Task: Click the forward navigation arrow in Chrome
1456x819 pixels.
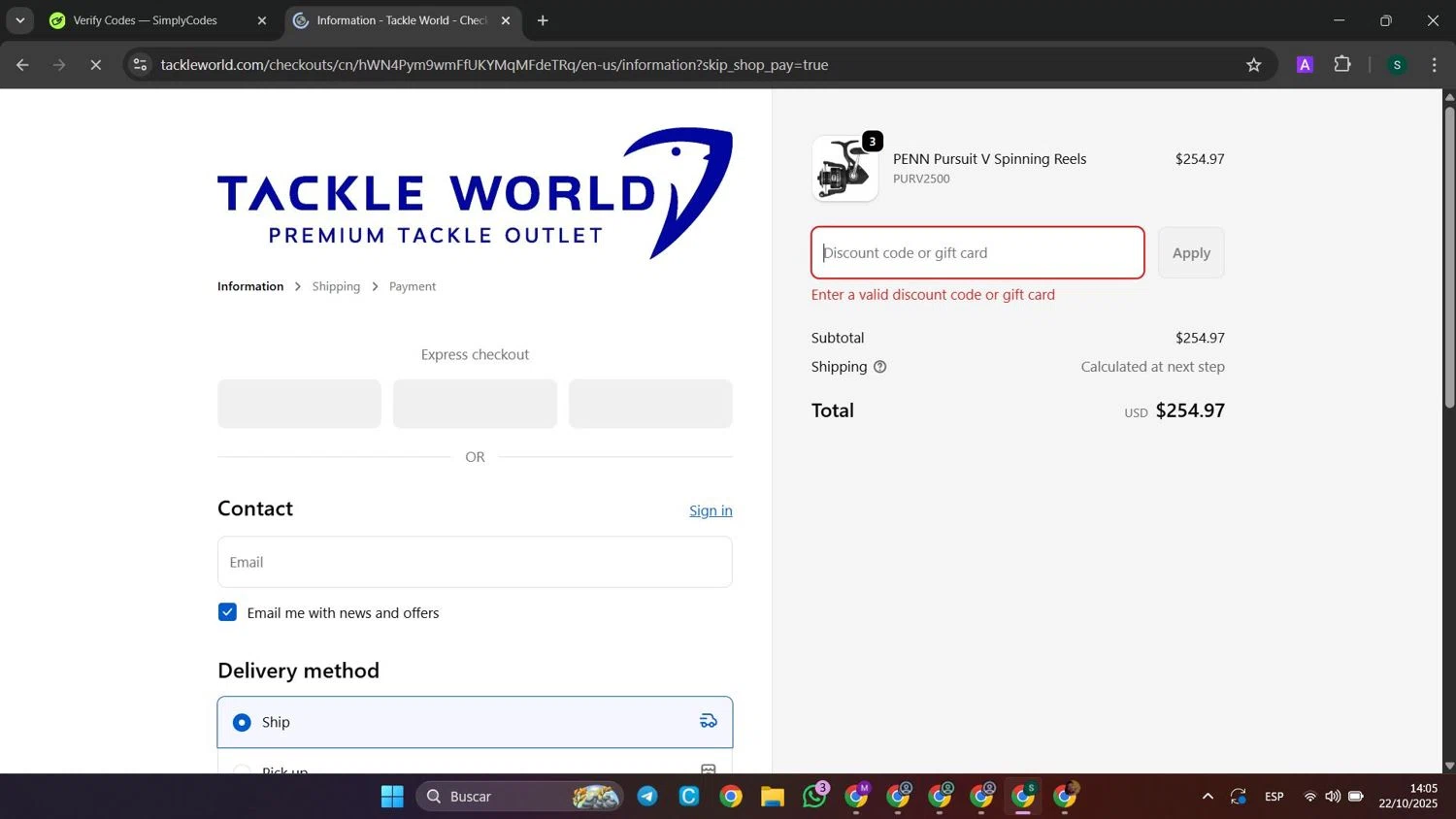Action: click(59, 65)
